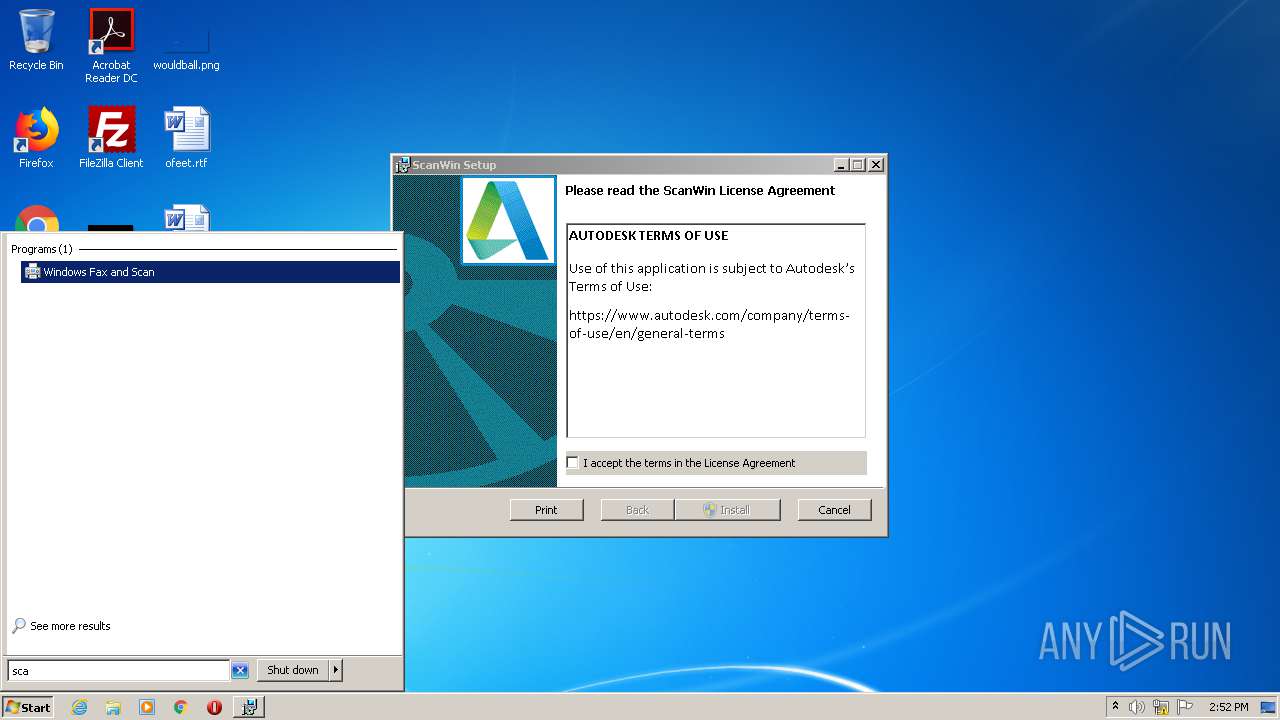This screenshot has width=1280, height=720.
Task: Open Windows Media Player on taskbar
Action: (x=147, y=707)
